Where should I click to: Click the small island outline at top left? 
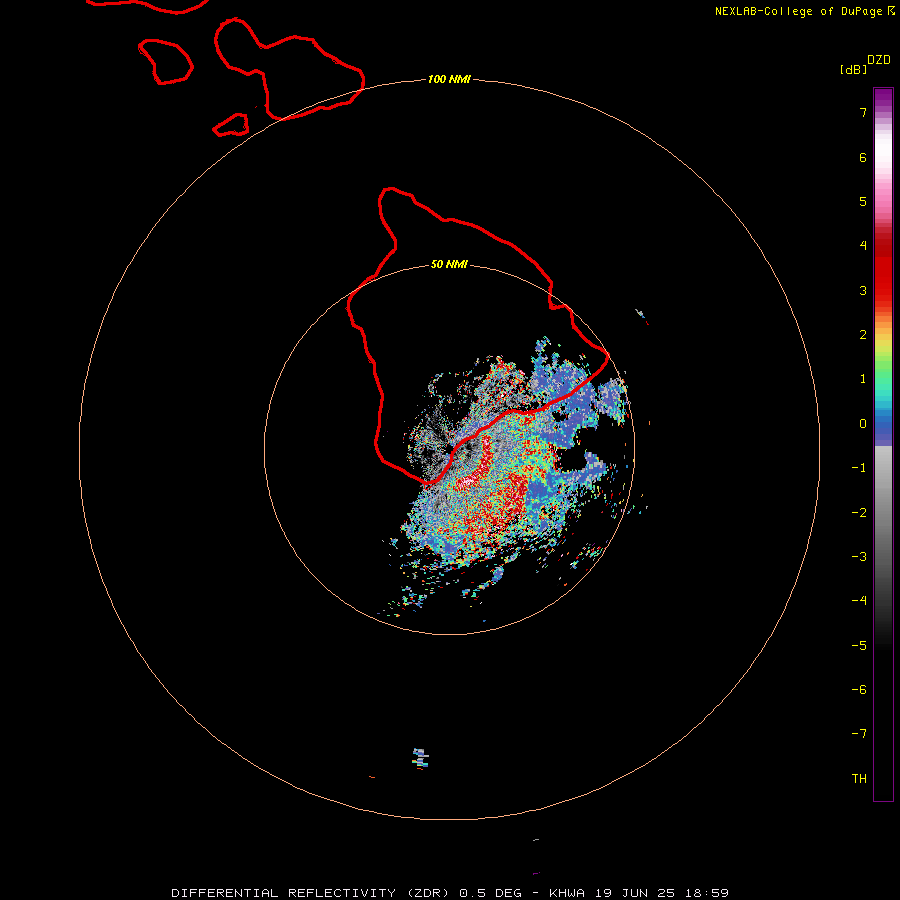(x=165, y=61)
